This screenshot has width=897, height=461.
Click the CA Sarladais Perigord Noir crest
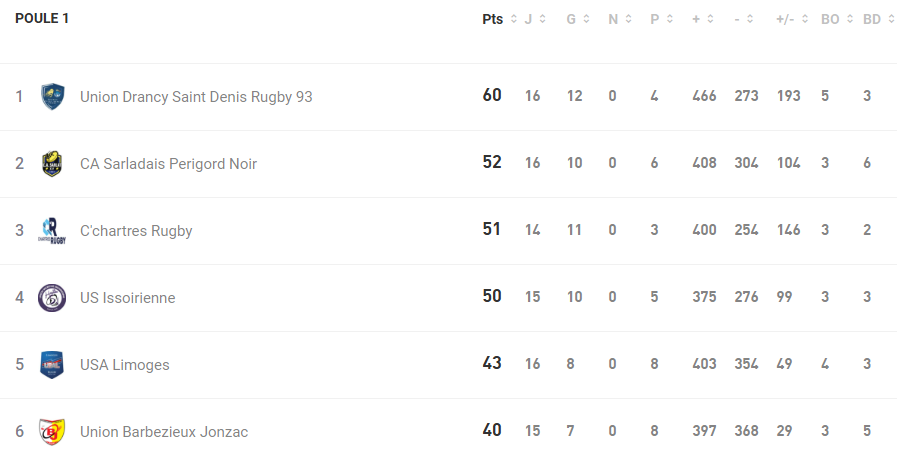(52, 164)
